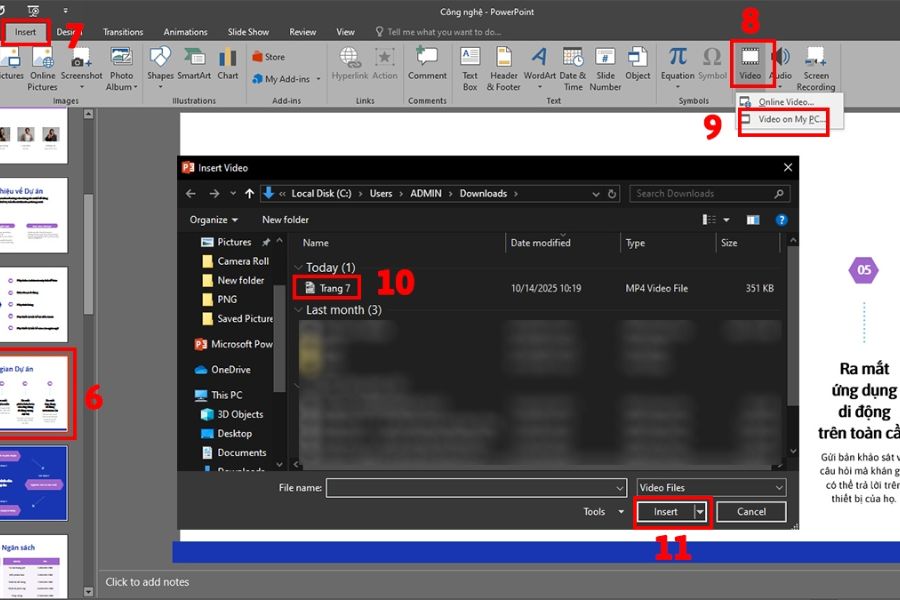Start a Screen Recording

[x=816, y=69]
